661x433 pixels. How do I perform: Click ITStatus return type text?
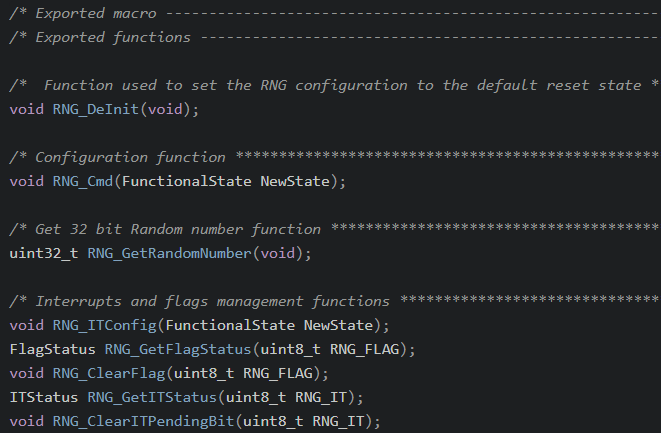44,398
